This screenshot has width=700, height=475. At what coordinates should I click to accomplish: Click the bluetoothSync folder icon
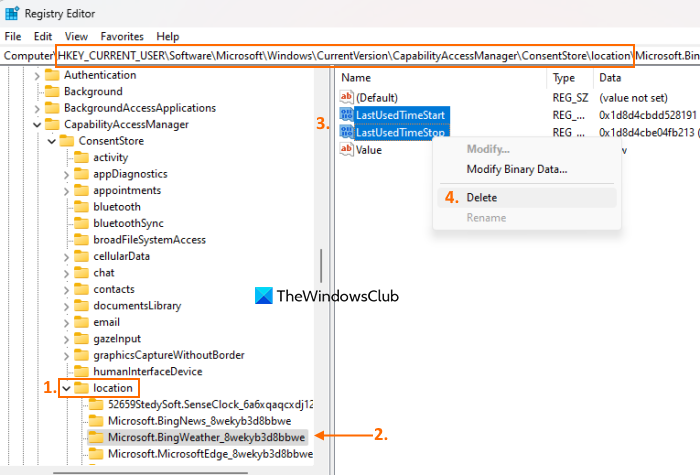pos(81,223)
